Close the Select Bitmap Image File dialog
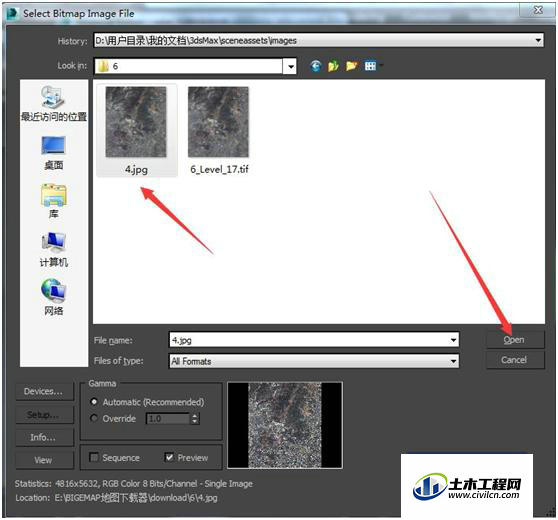Image resolution: width=558 pixels, height=520 pixels. (538, 10)
